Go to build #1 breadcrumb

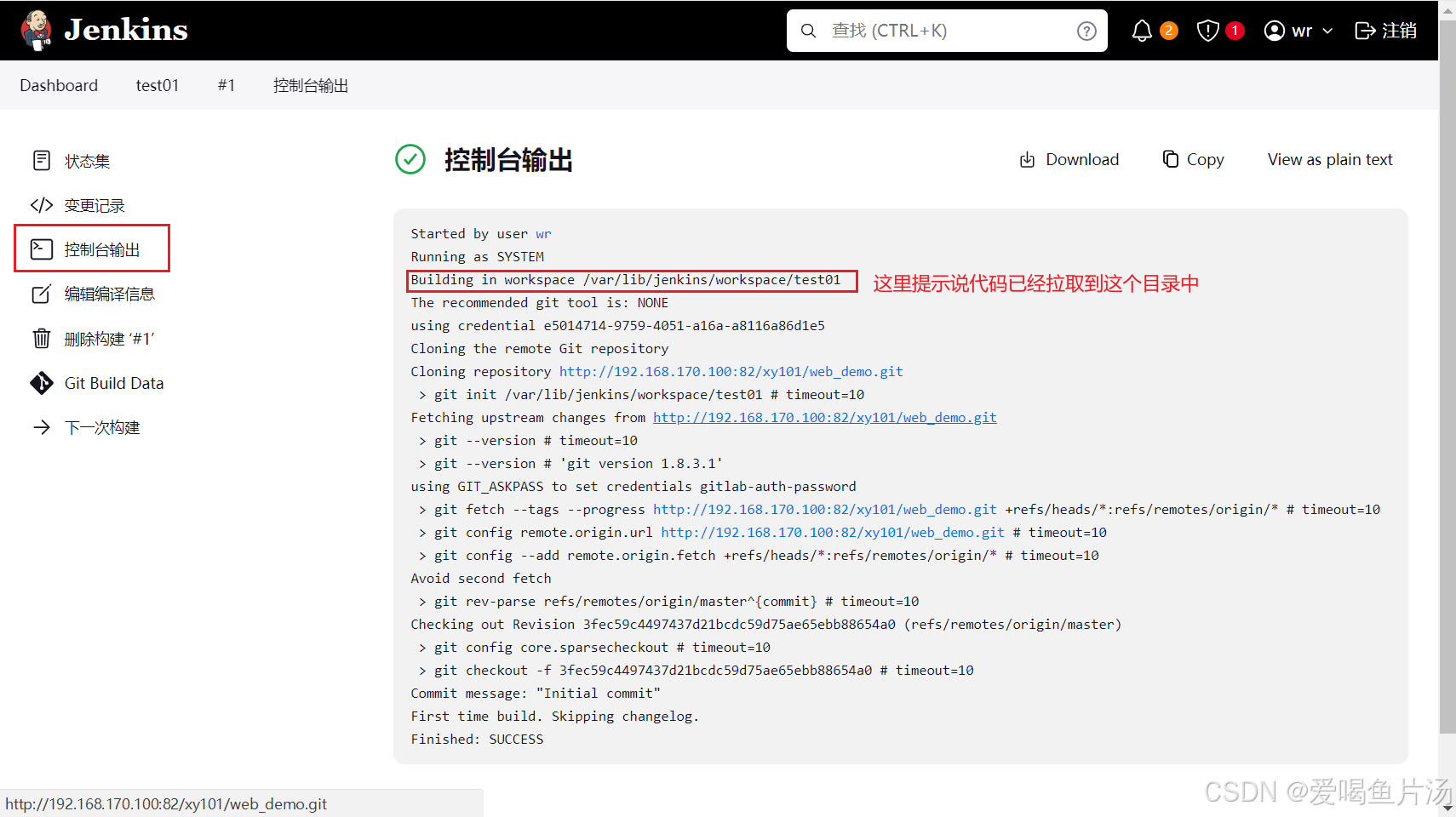[x=226, y=85]
